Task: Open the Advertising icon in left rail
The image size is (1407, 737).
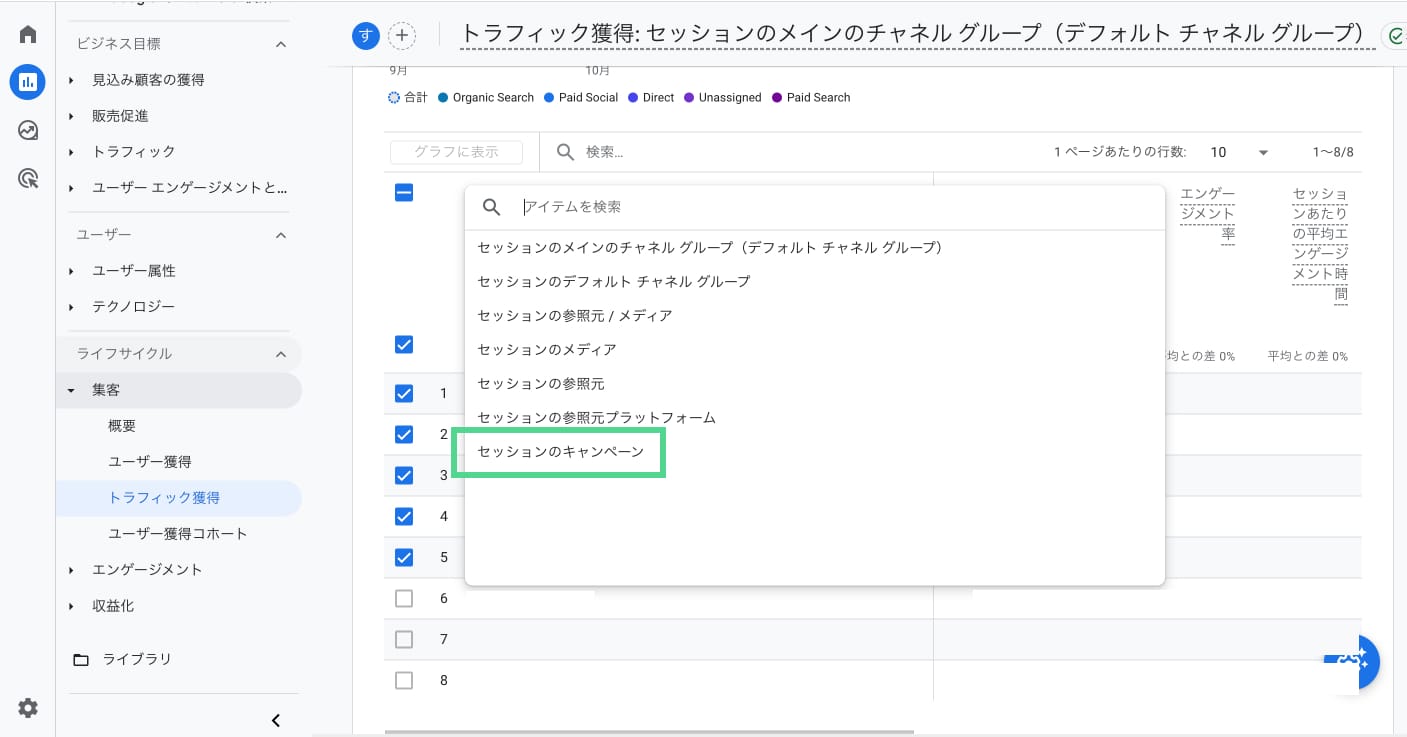Action: [x=28, y=179]
